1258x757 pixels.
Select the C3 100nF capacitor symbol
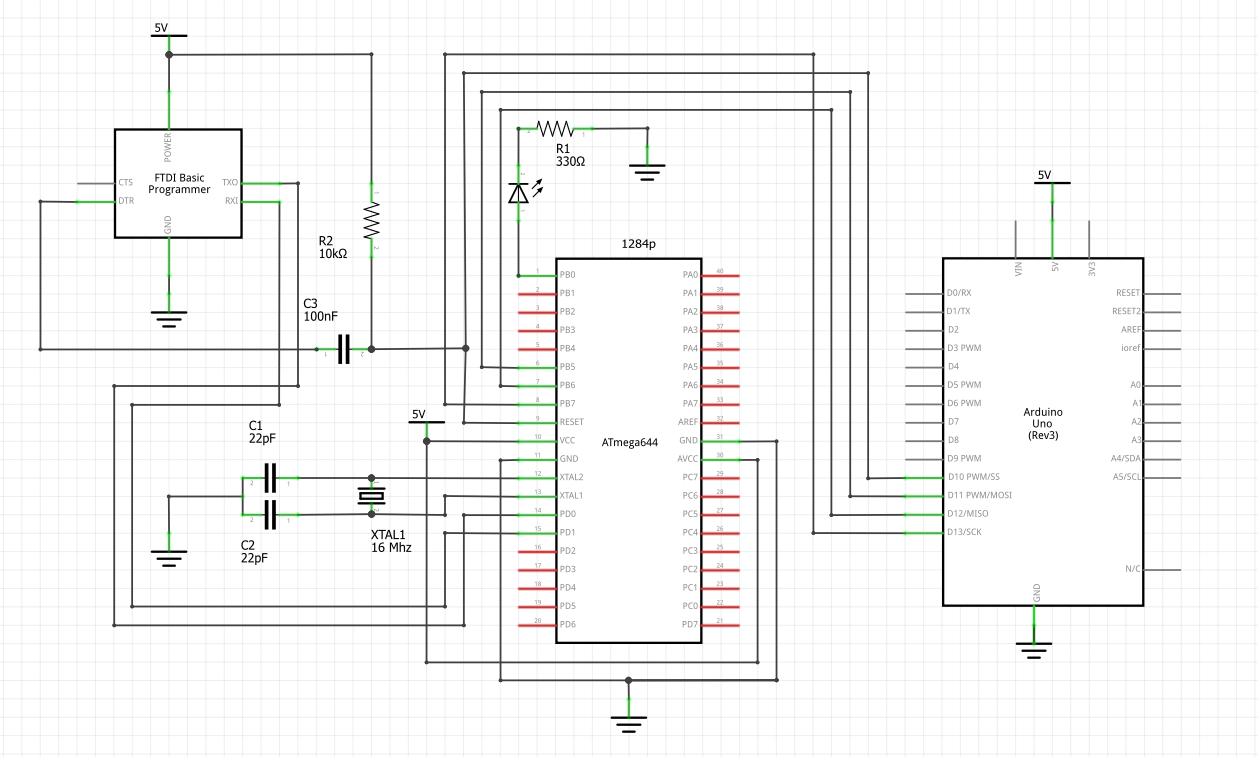point(344,349)
